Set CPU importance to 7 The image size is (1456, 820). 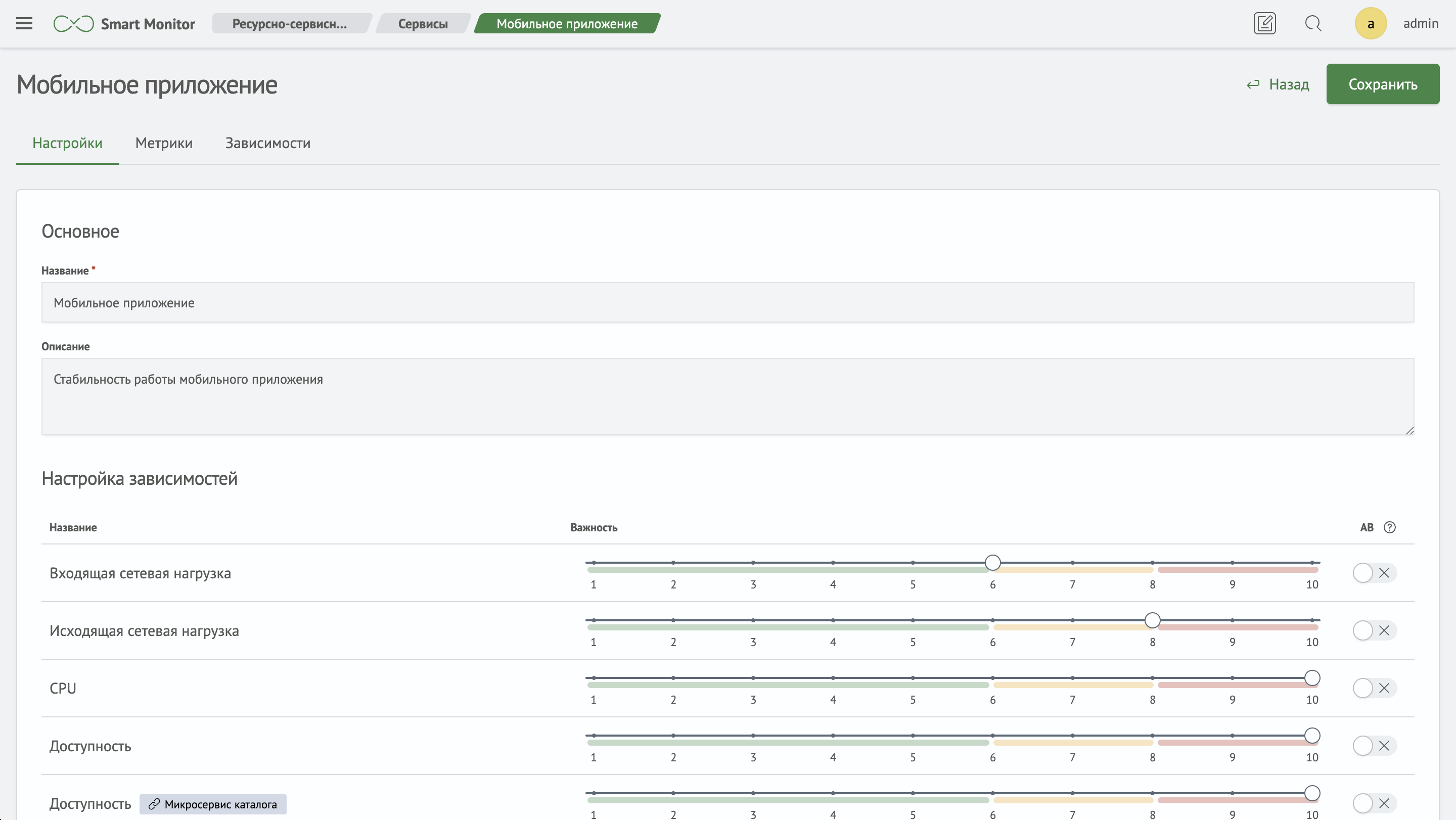point(1073,678)
